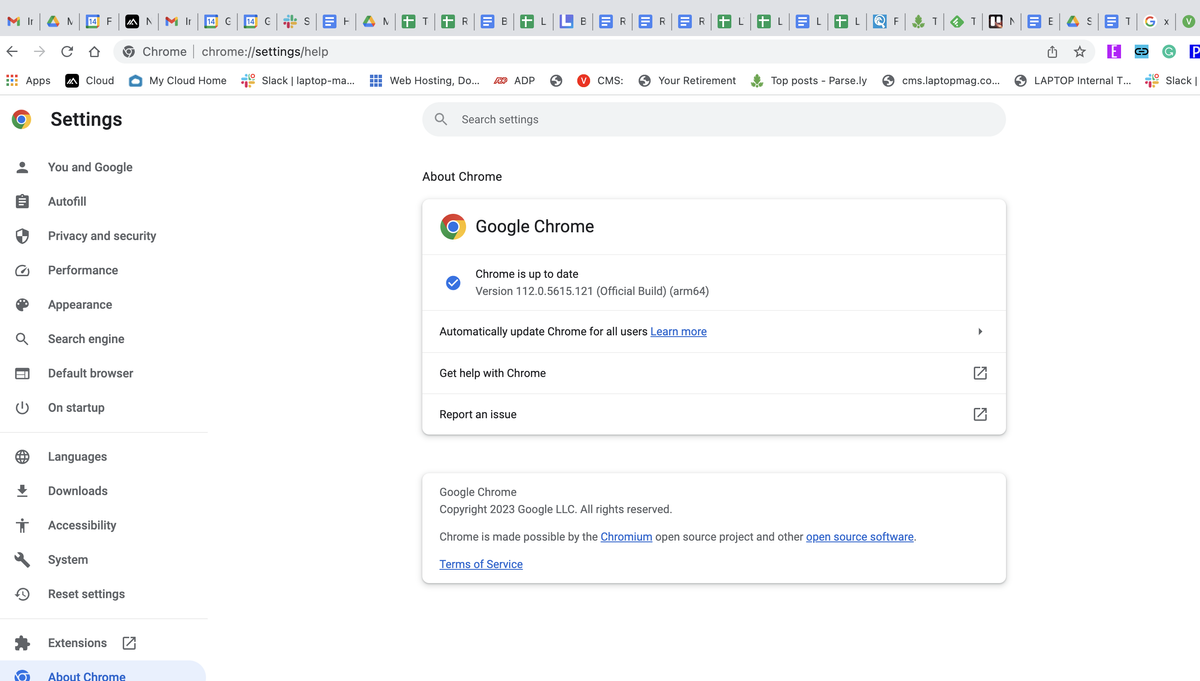Bookmark this page using the star icon
This screenshot has width=1200, height=681.
point(1080,51)
